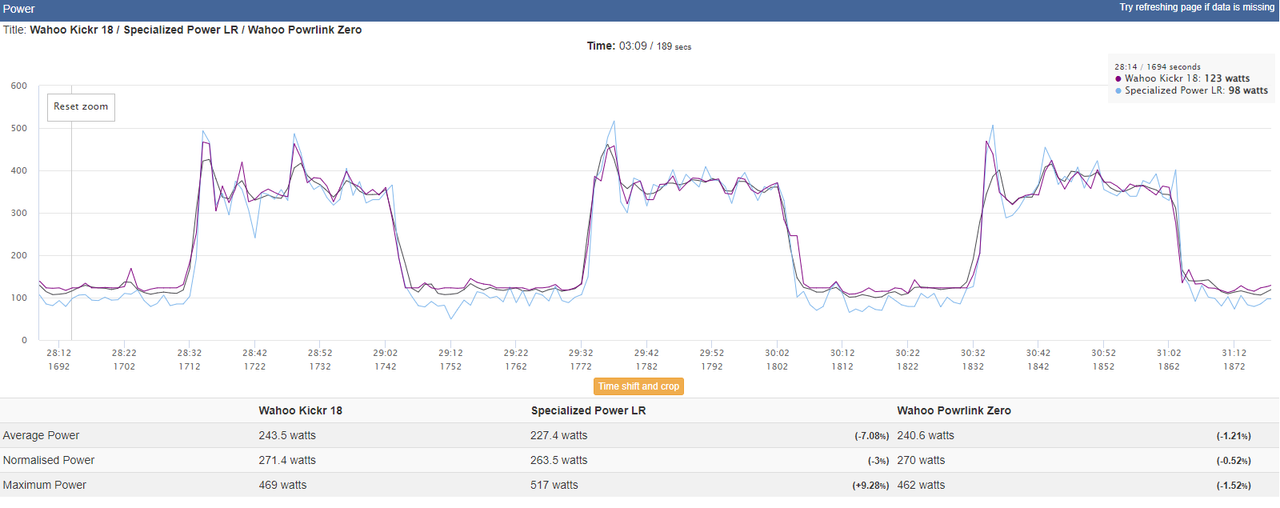1280x508 pixels.
Task: Click the 31:12 x-axis time label
Action: [x=1234, y=353]
